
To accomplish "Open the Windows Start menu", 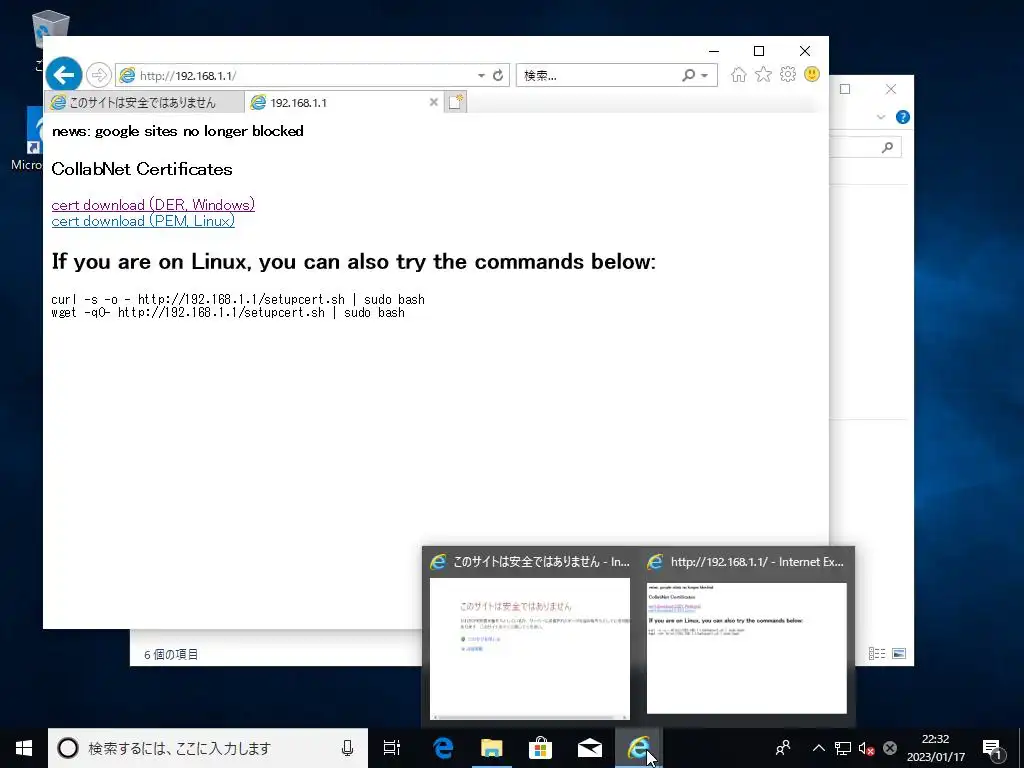I will point(24,748).
